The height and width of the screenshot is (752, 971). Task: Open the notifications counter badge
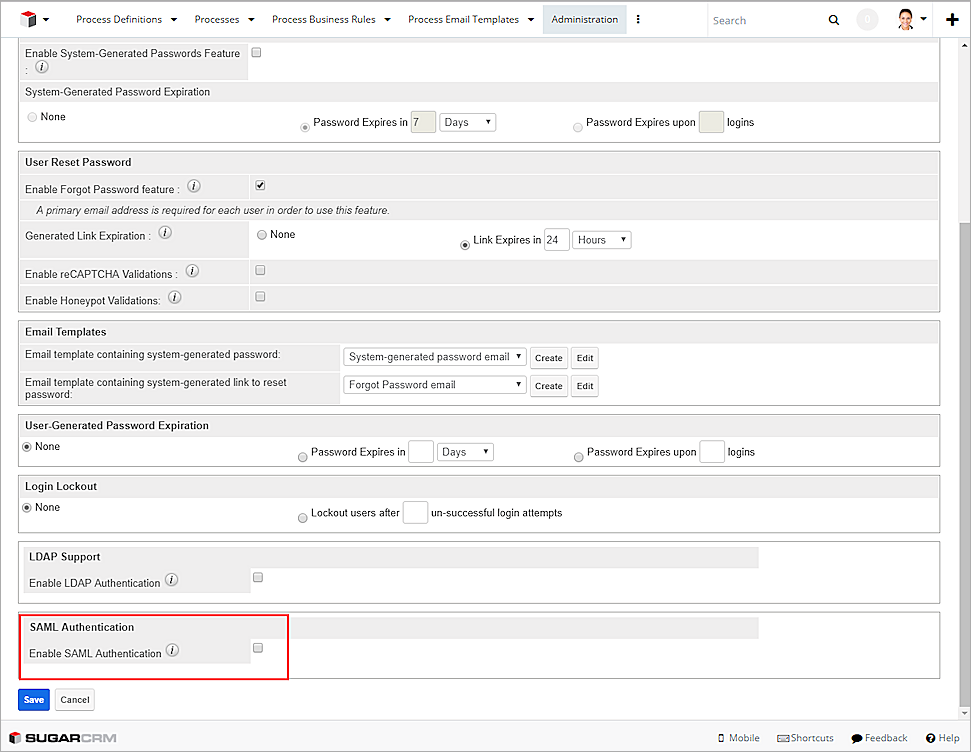pyautogui.click(x=867, y=20)
